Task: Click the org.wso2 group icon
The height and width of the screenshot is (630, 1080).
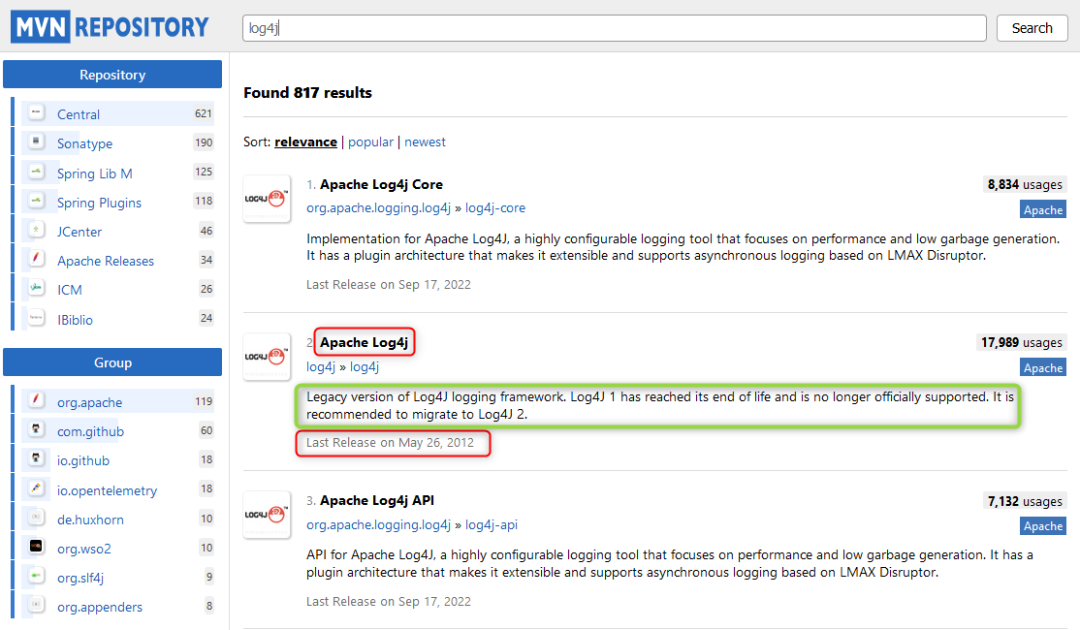Action: tap(37, 547)
